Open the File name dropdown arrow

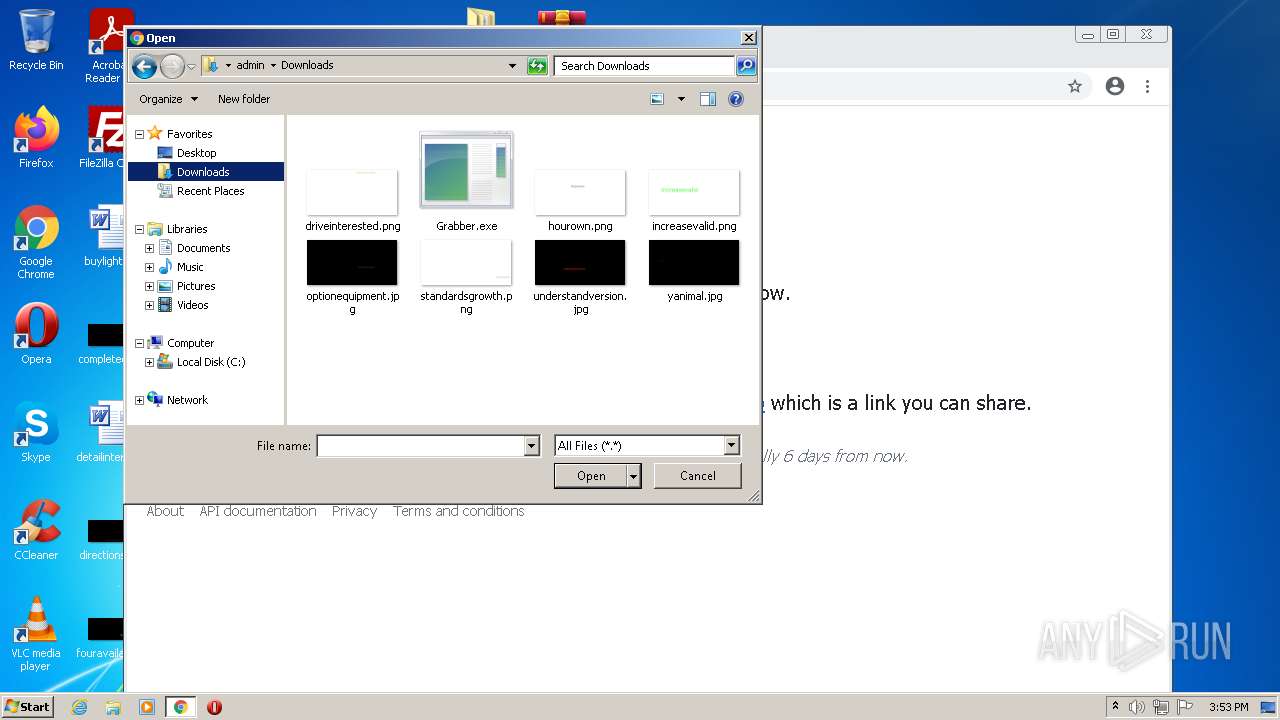(x=532, y=446)
